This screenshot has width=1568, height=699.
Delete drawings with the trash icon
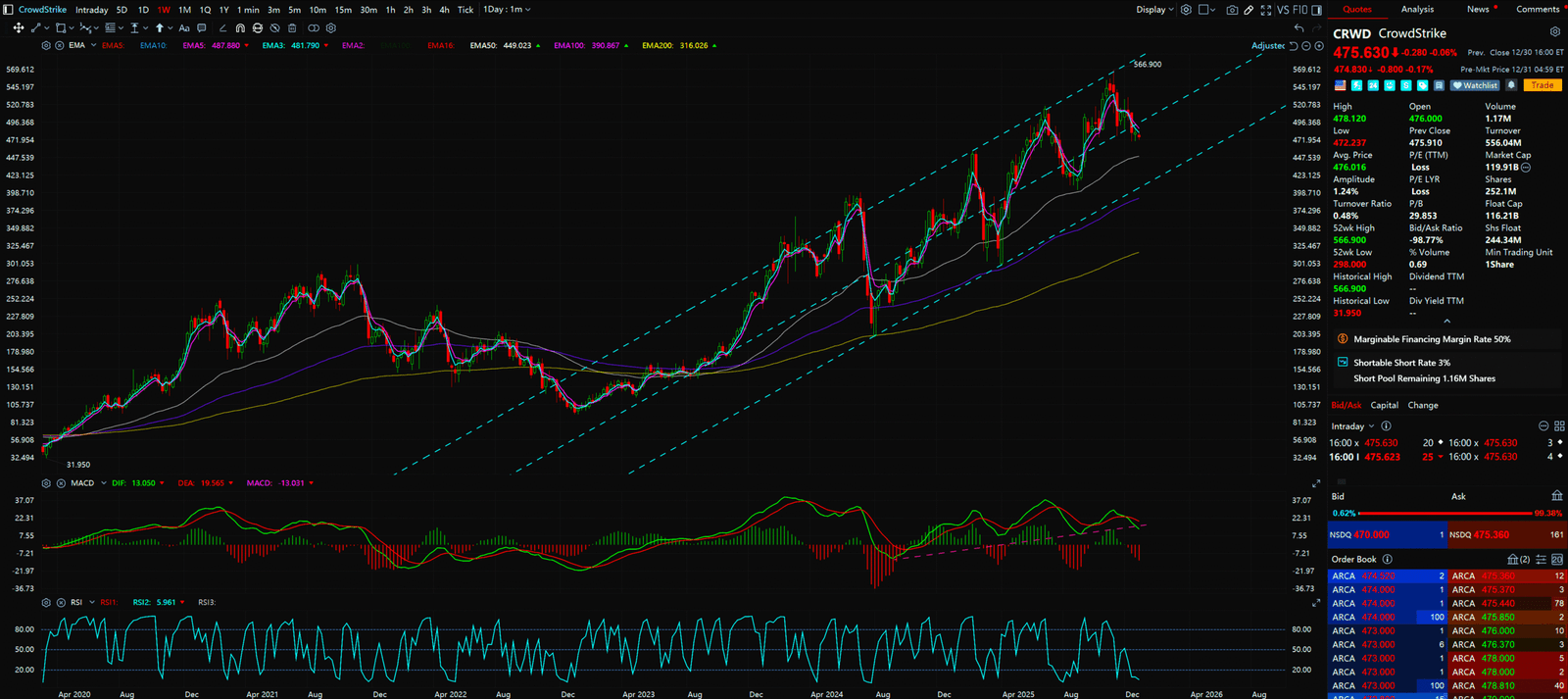[292, 28]
